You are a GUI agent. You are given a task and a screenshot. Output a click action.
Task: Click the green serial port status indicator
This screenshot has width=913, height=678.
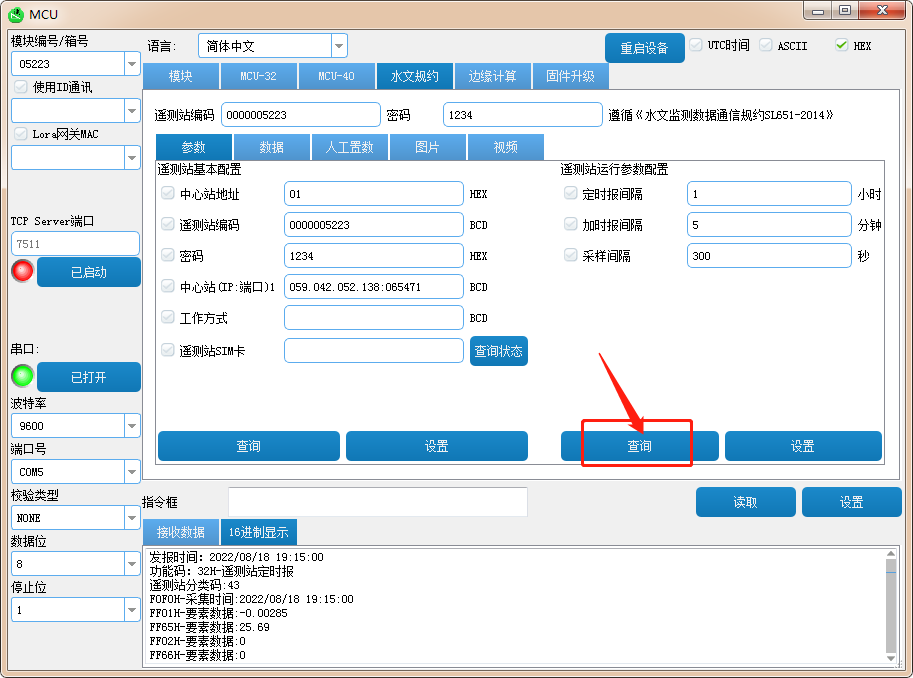(22, 376)
